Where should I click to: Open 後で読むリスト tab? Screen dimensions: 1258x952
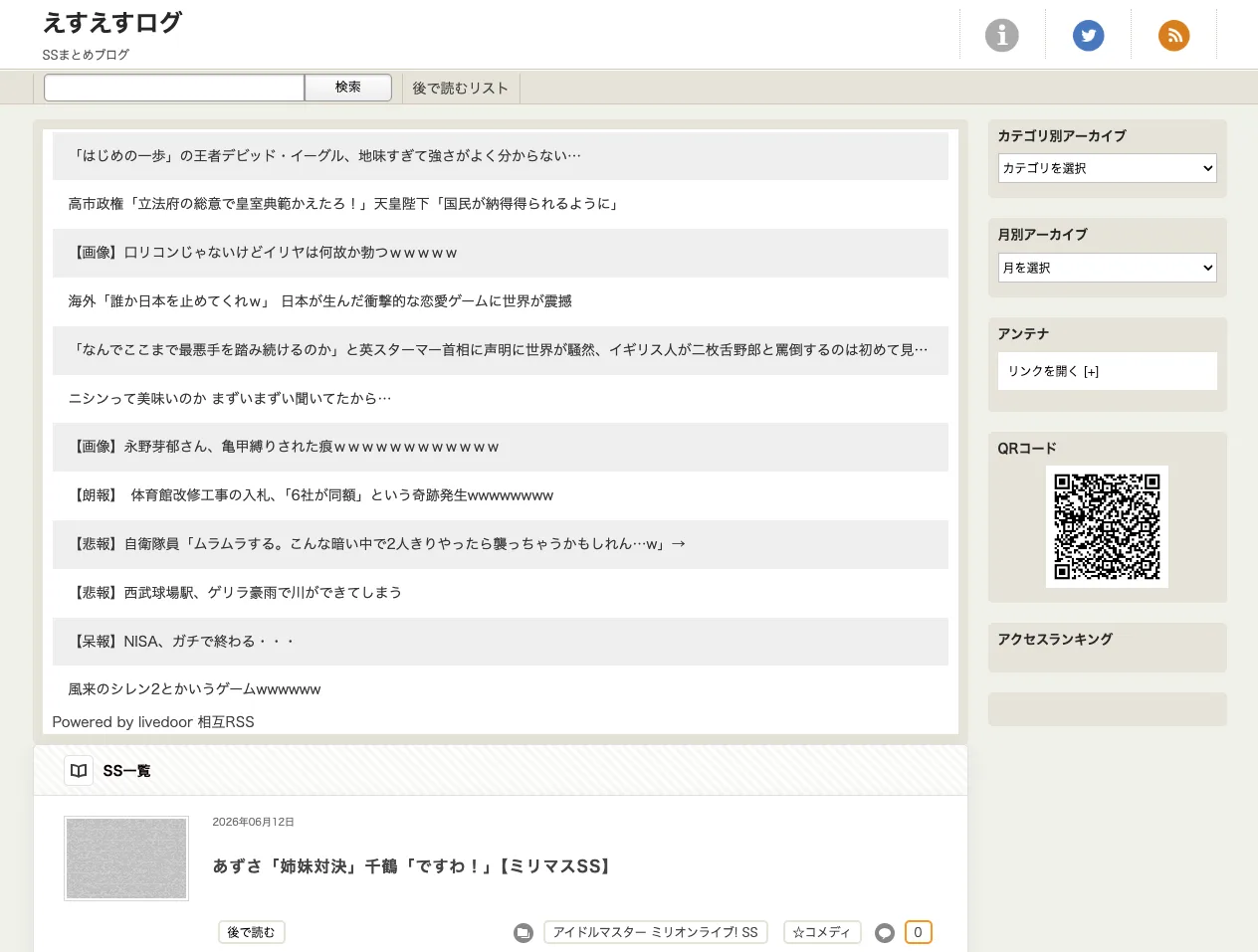(461, 89)
